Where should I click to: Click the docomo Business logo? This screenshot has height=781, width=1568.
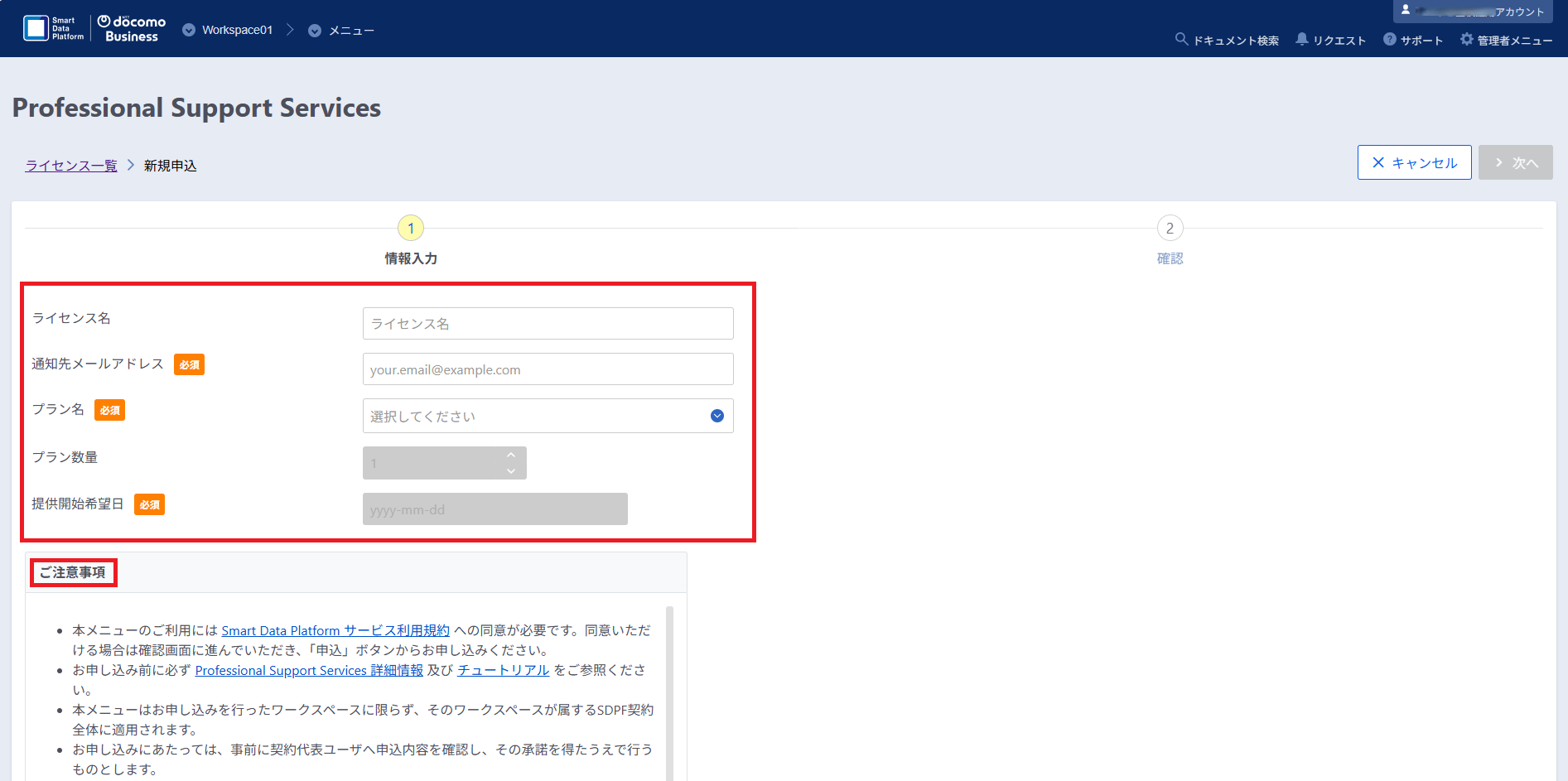click(132, 29)
